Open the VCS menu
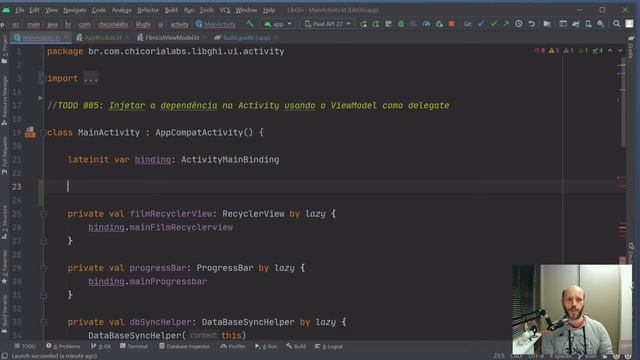The height and width of the screenshot is (360, 640). click(225, 10)
